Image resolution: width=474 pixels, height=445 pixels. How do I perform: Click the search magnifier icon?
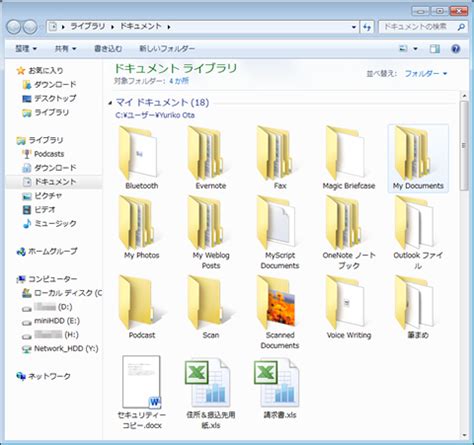coord(461,27)
